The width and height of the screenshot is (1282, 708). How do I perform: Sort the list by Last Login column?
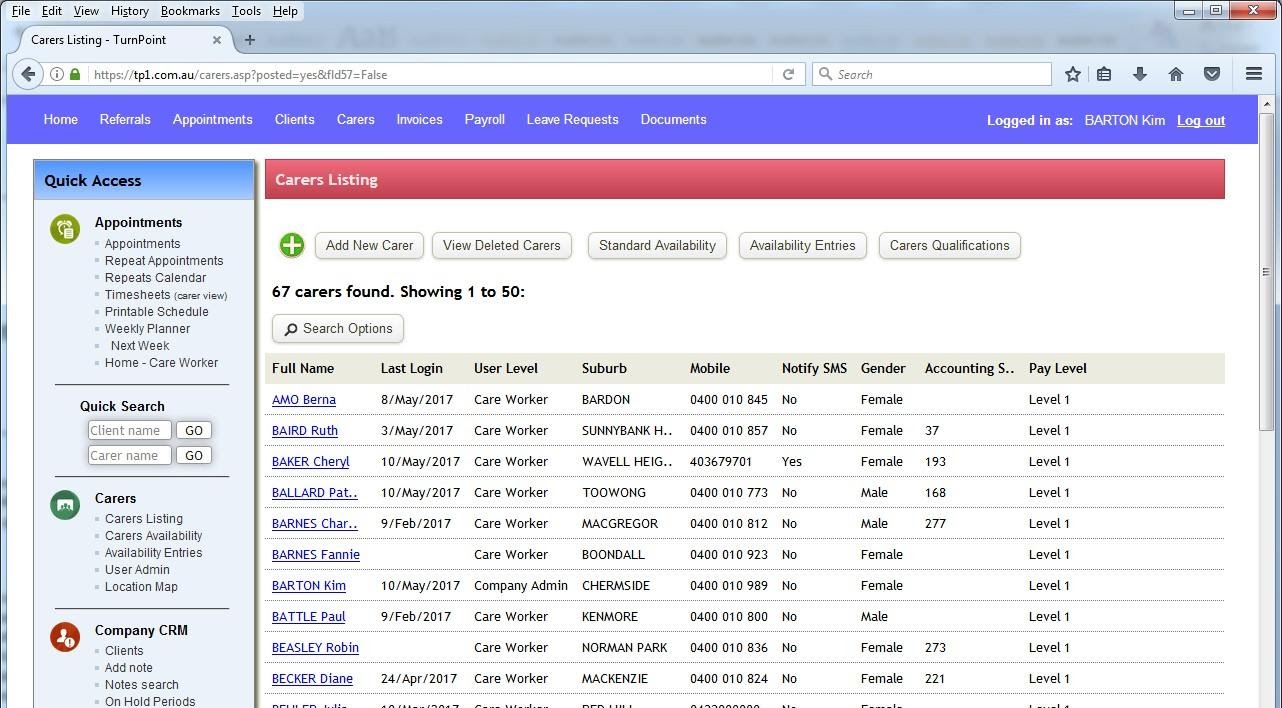click(x=411, y=368)
